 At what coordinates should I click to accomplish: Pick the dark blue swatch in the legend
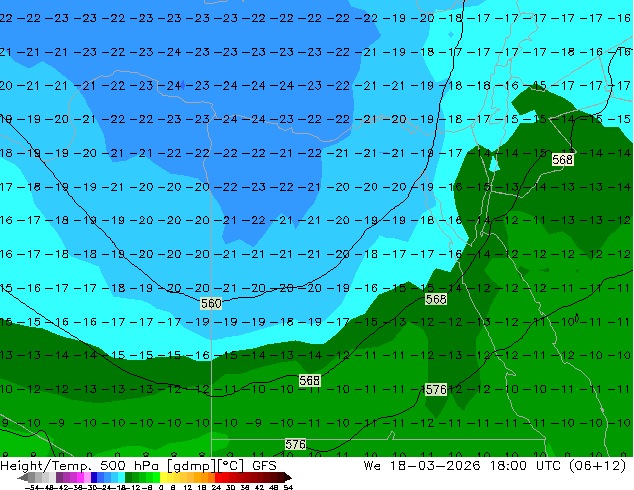pos(94,477)
